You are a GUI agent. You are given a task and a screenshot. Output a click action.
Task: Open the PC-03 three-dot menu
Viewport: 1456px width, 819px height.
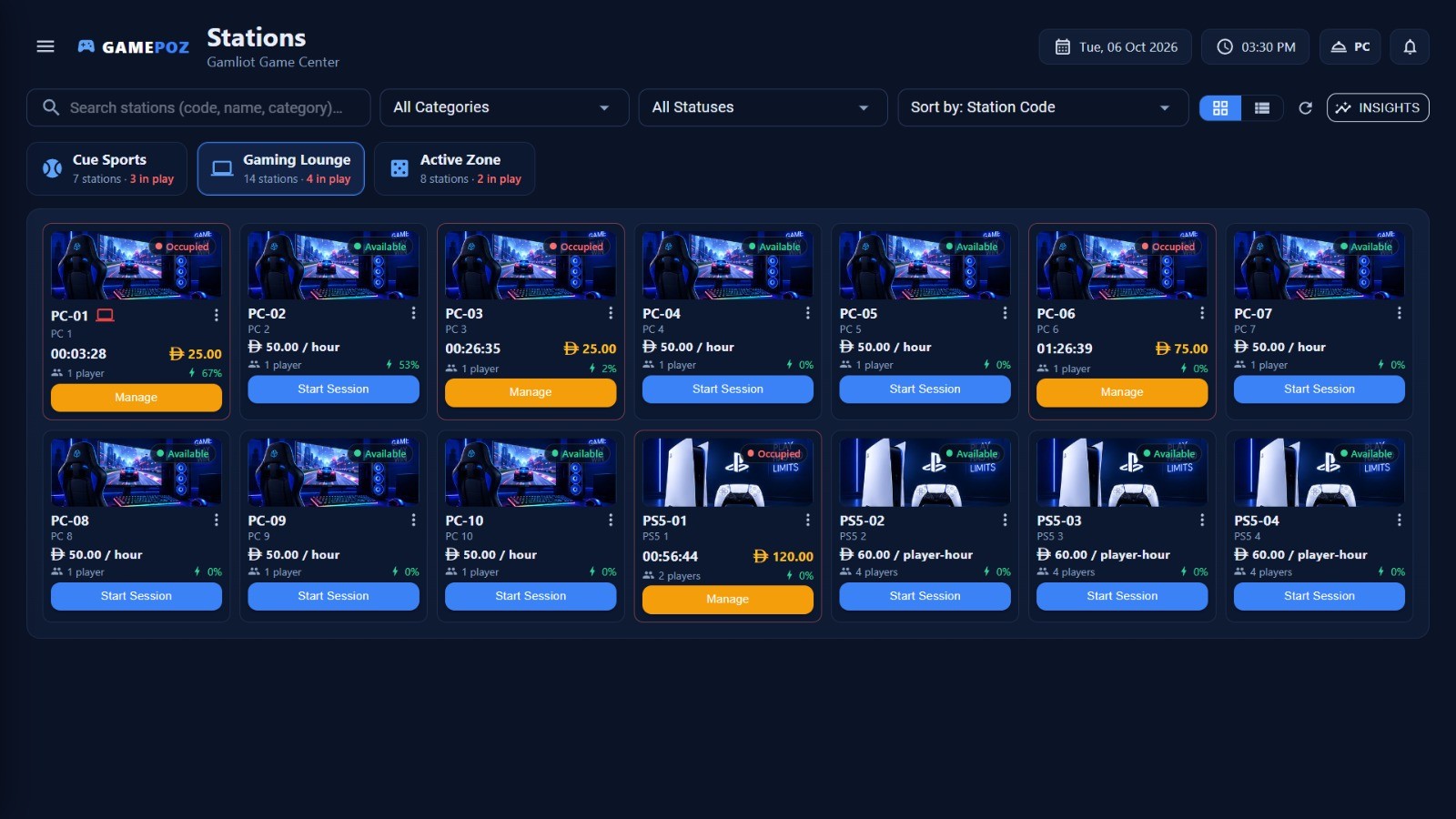coord(611,313)
